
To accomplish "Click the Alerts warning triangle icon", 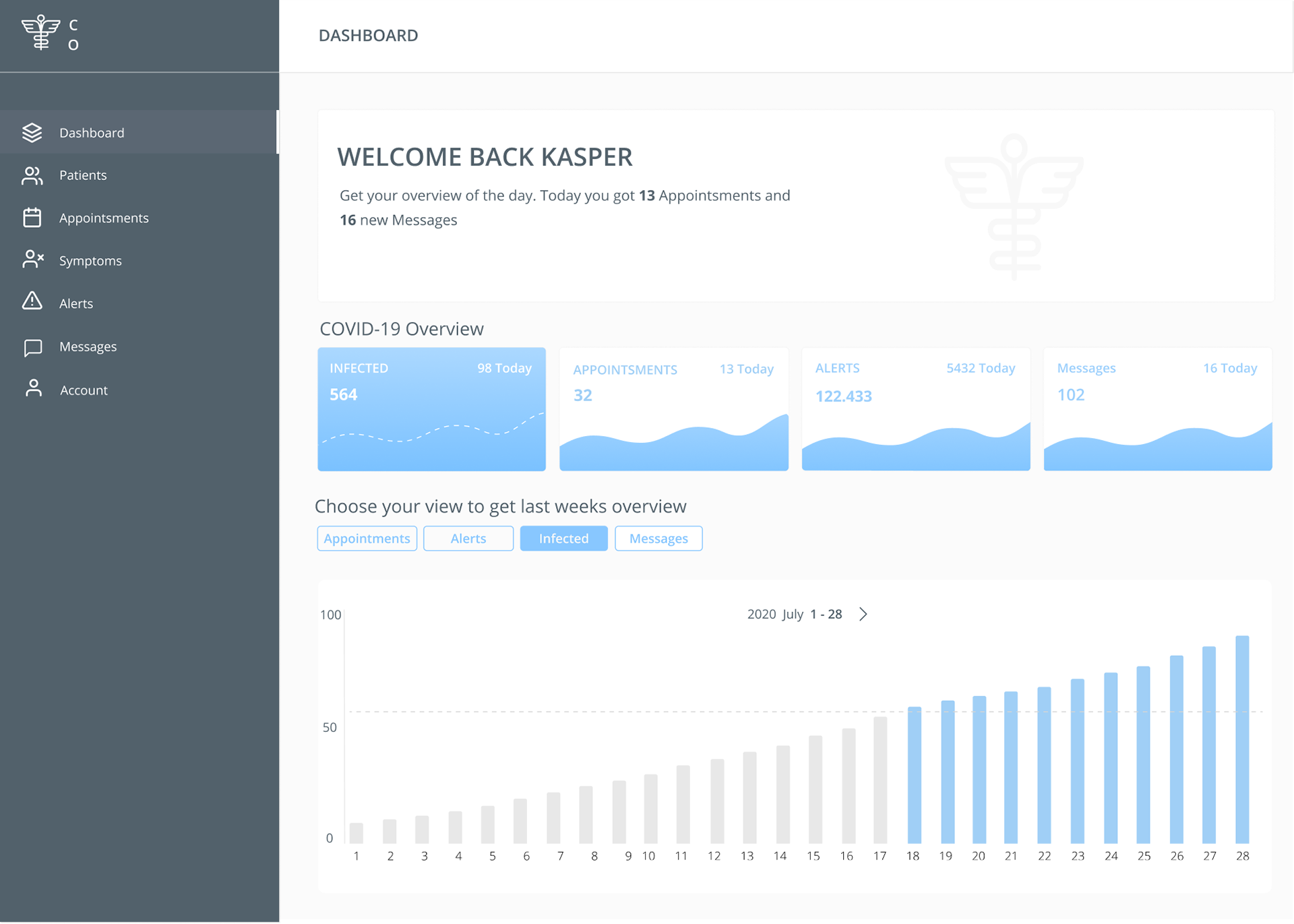I will coord(32,301).
